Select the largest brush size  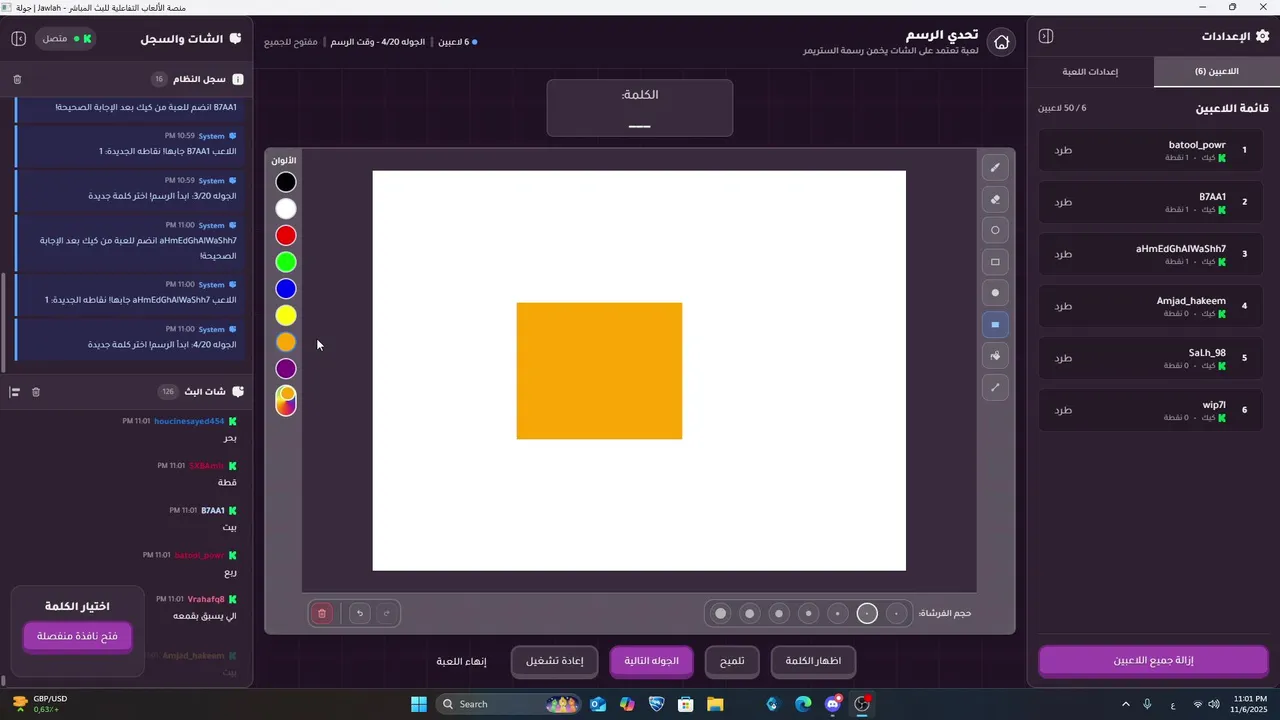(x=720, y=613)
